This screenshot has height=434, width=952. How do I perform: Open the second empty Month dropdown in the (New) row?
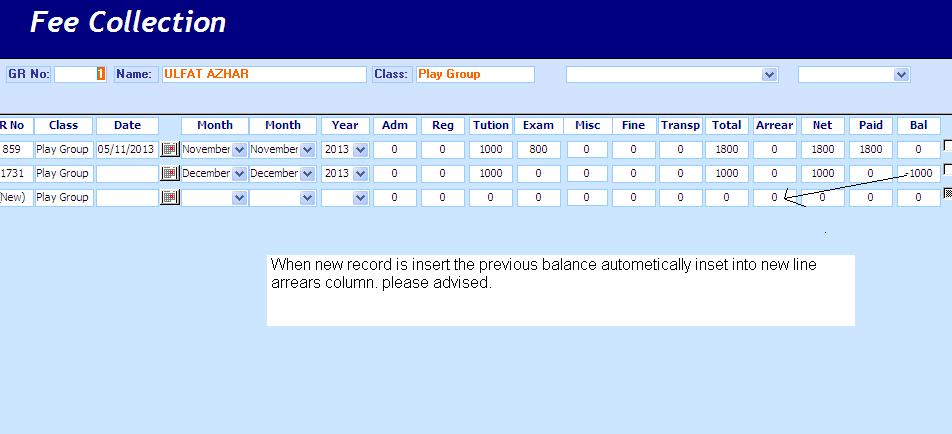[308, 198]
